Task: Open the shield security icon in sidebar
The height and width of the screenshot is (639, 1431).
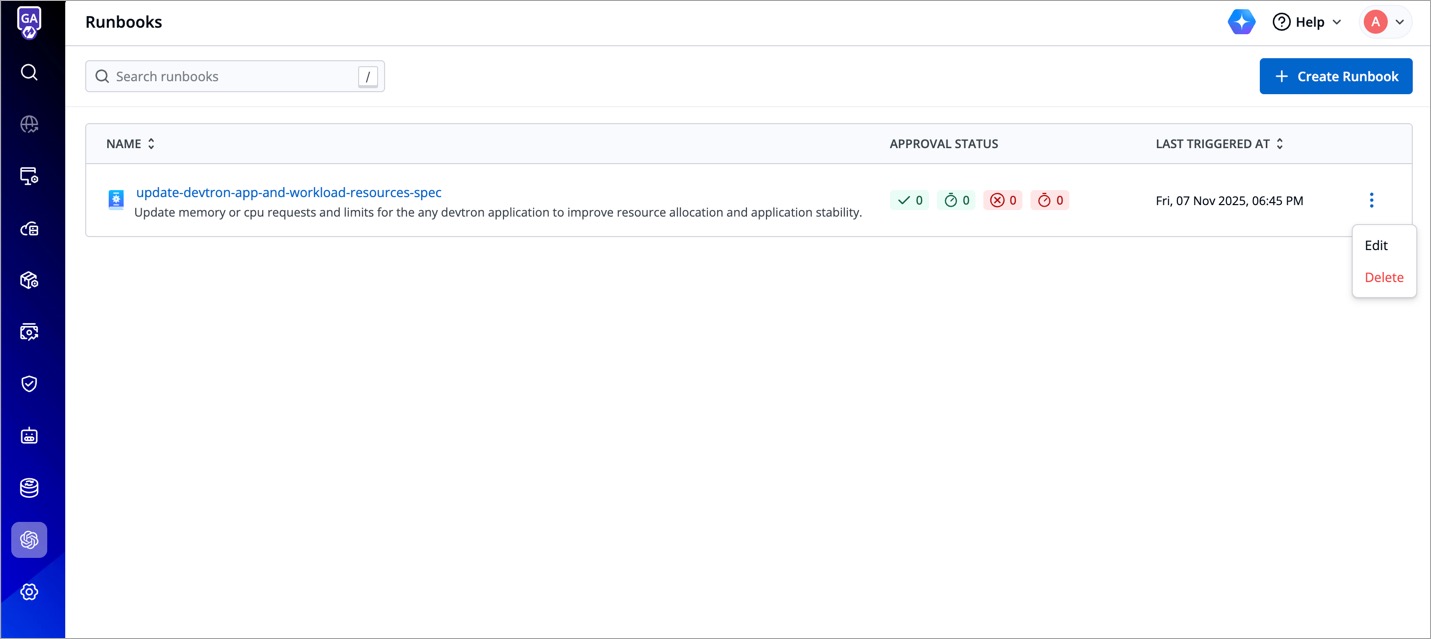Action: [x=29, y=384]
